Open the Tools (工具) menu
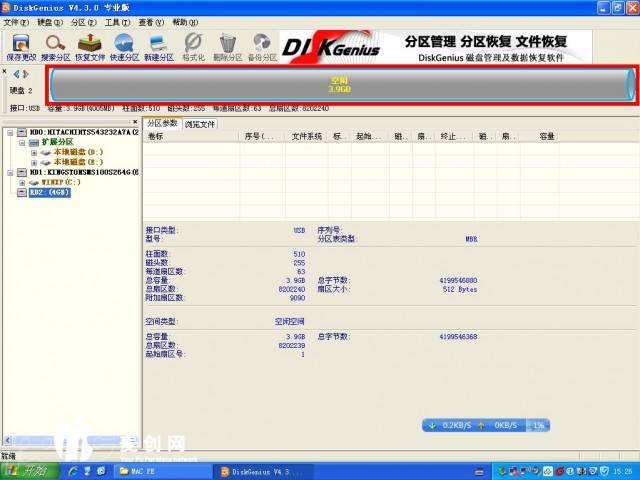 pos(117,22)
